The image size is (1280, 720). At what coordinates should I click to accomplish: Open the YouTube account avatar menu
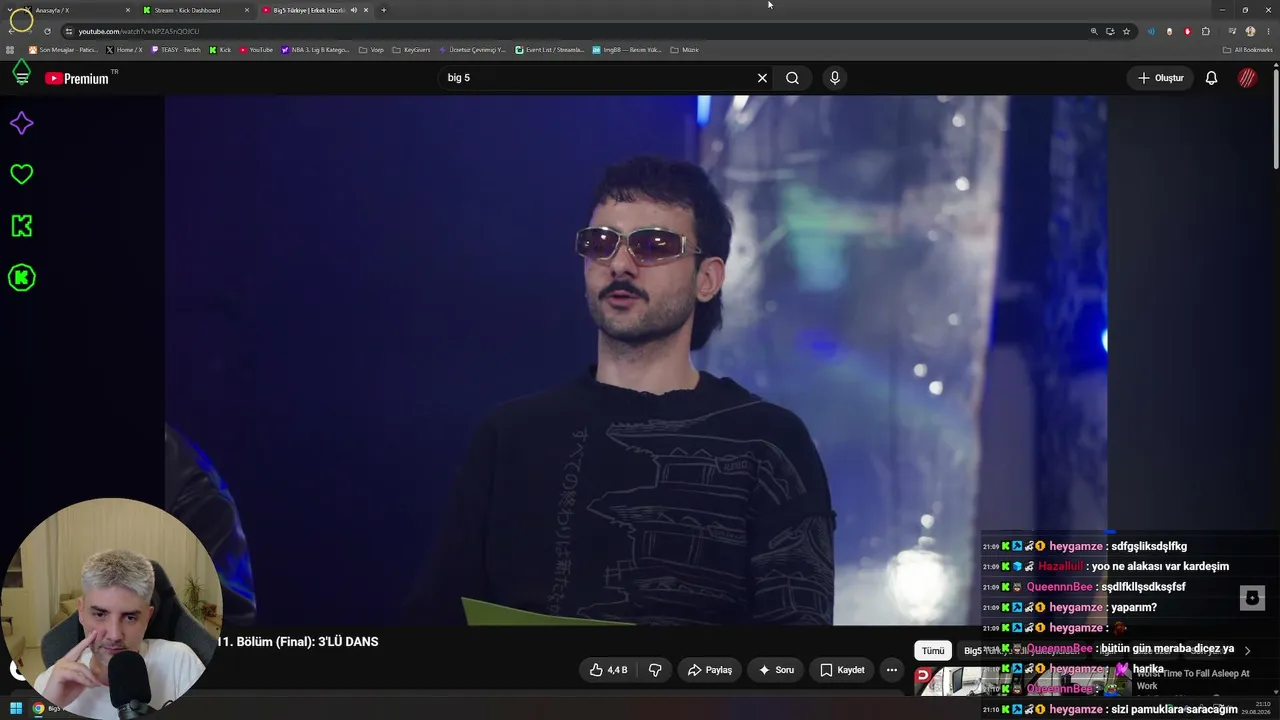click(1247, 78)
